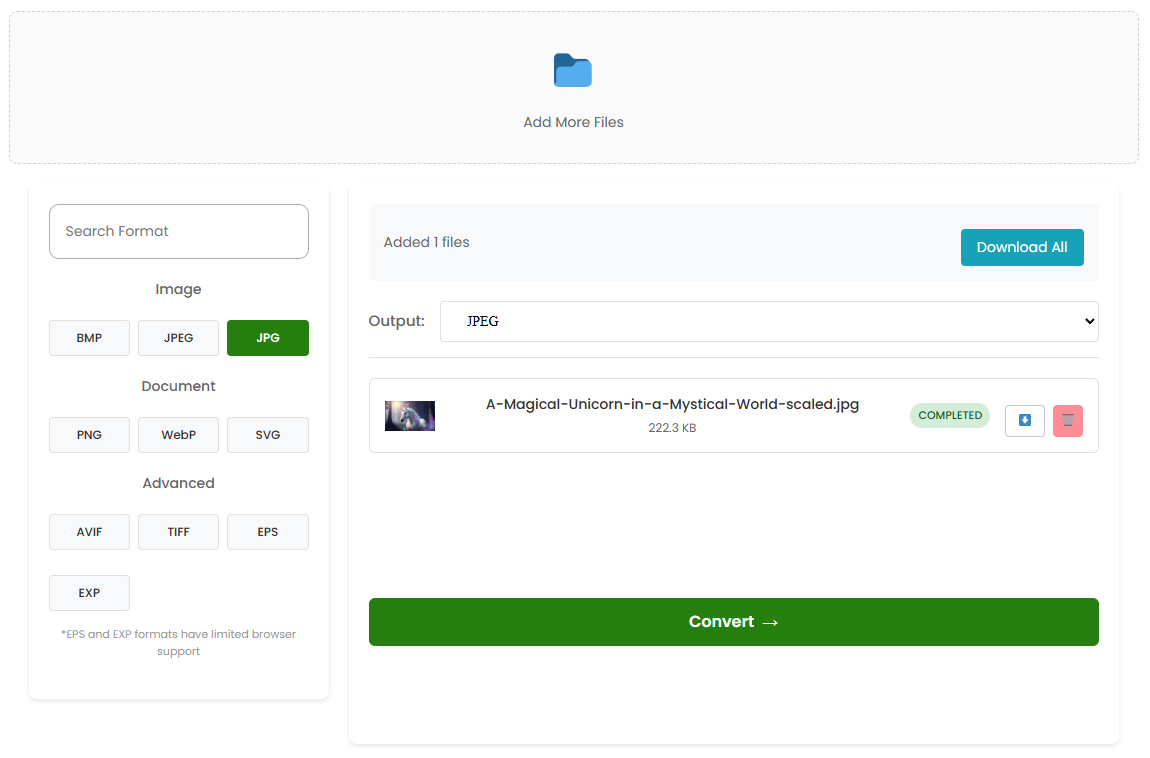1150x758 pixels.
Task: Select BMP format
Action: tap(89, 338)
